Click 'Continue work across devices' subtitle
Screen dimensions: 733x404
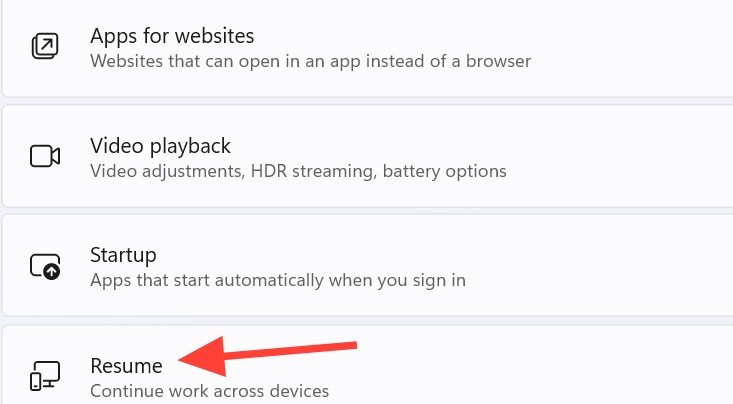tap(209, 390)
